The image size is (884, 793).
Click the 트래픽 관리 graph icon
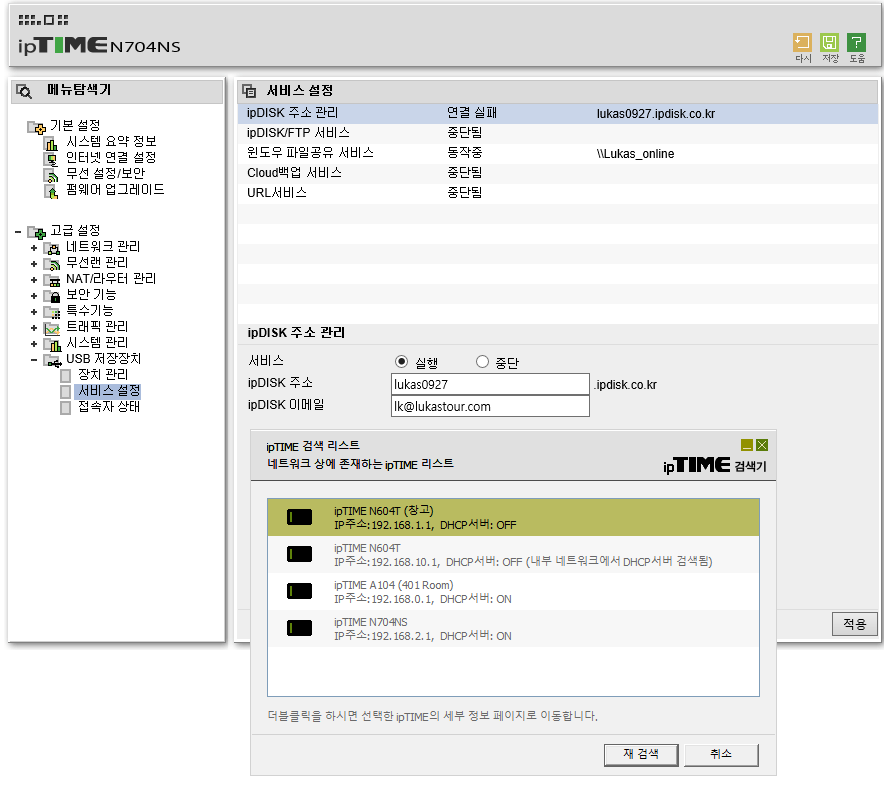pos(52,328)
